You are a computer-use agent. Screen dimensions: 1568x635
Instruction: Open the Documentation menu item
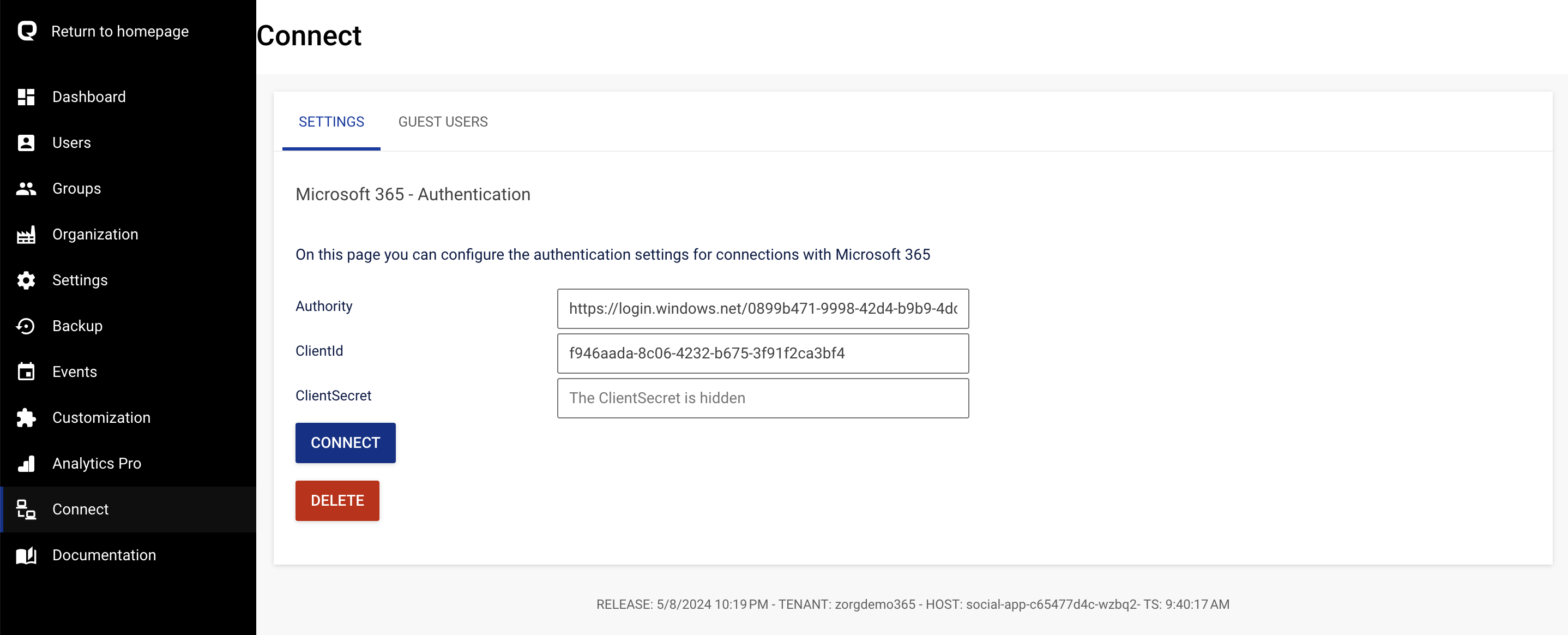128,555
